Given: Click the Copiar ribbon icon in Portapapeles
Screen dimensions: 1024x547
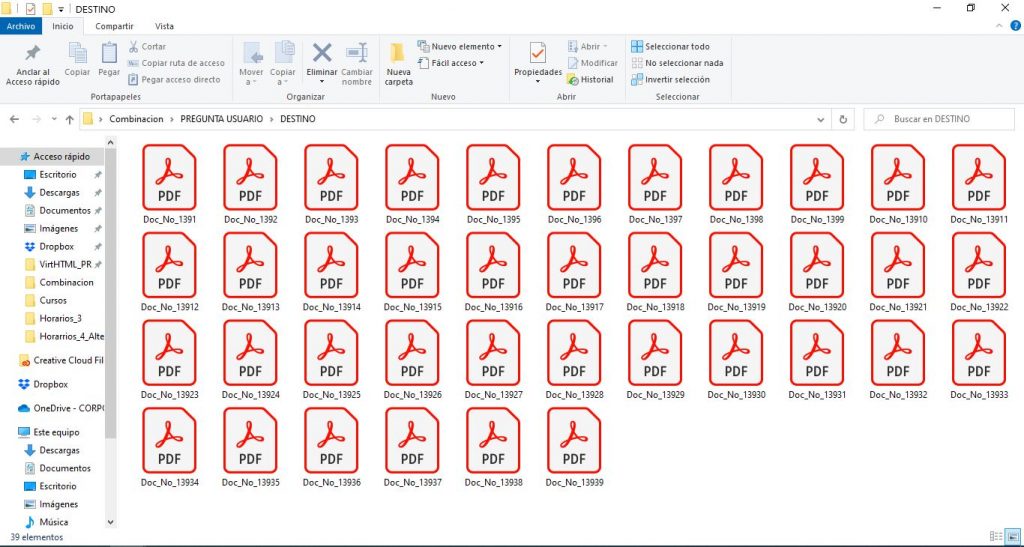Looking at the screenshot, I should pos(78,54).
